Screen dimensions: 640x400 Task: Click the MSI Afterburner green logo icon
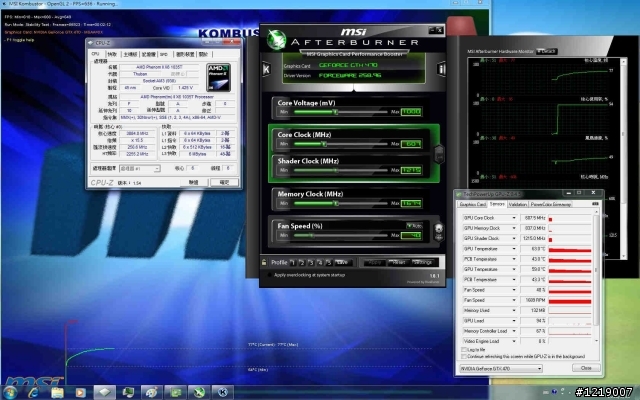[x=276, y=40]
